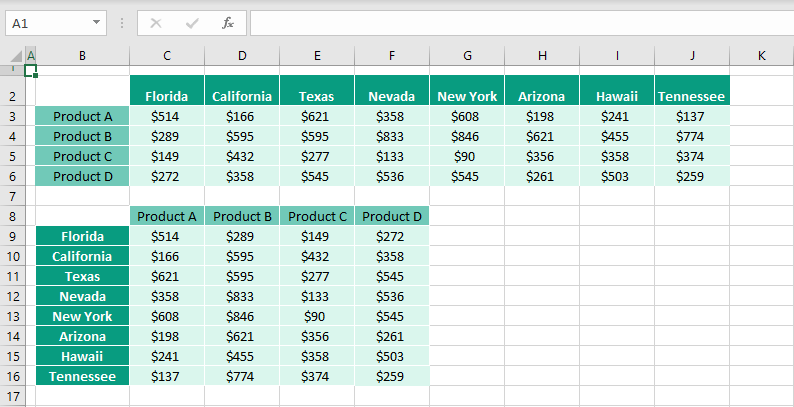
Task: Click the Cancel X icon in formula bar
Action: point(156,22)
